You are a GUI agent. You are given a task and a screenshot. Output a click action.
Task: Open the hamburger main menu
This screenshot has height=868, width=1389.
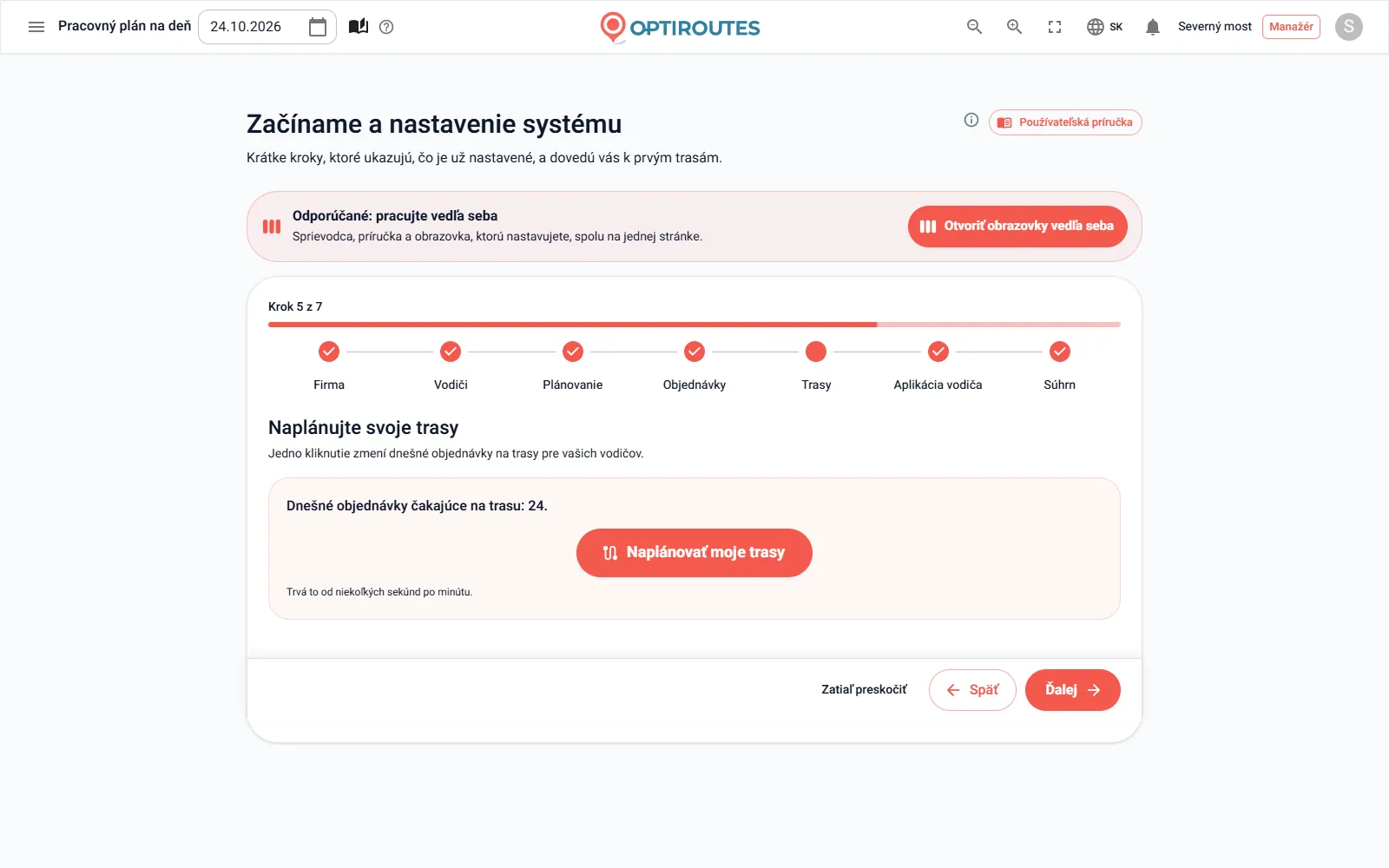point(36,27)
